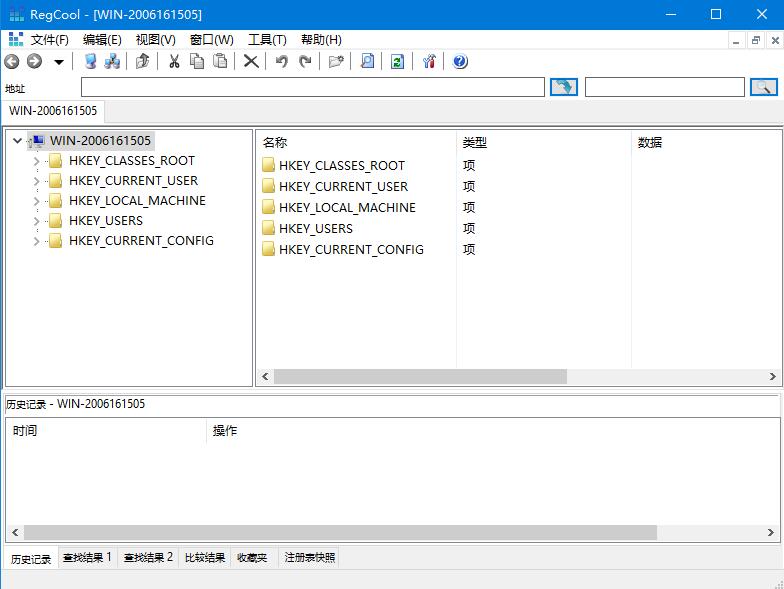This screenshot has width=784, height=589.
Task: Switch to the 注册表快照 tab
Action: (x=310, y=558)
